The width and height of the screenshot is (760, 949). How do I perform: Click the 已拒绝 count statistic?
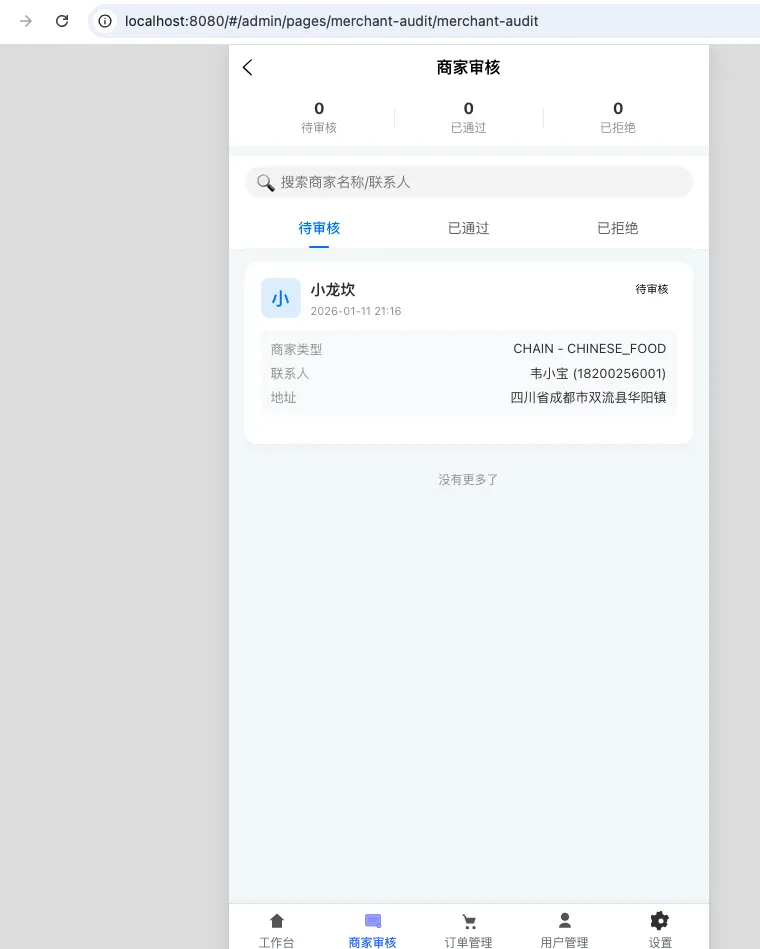[x=617, y=117]
